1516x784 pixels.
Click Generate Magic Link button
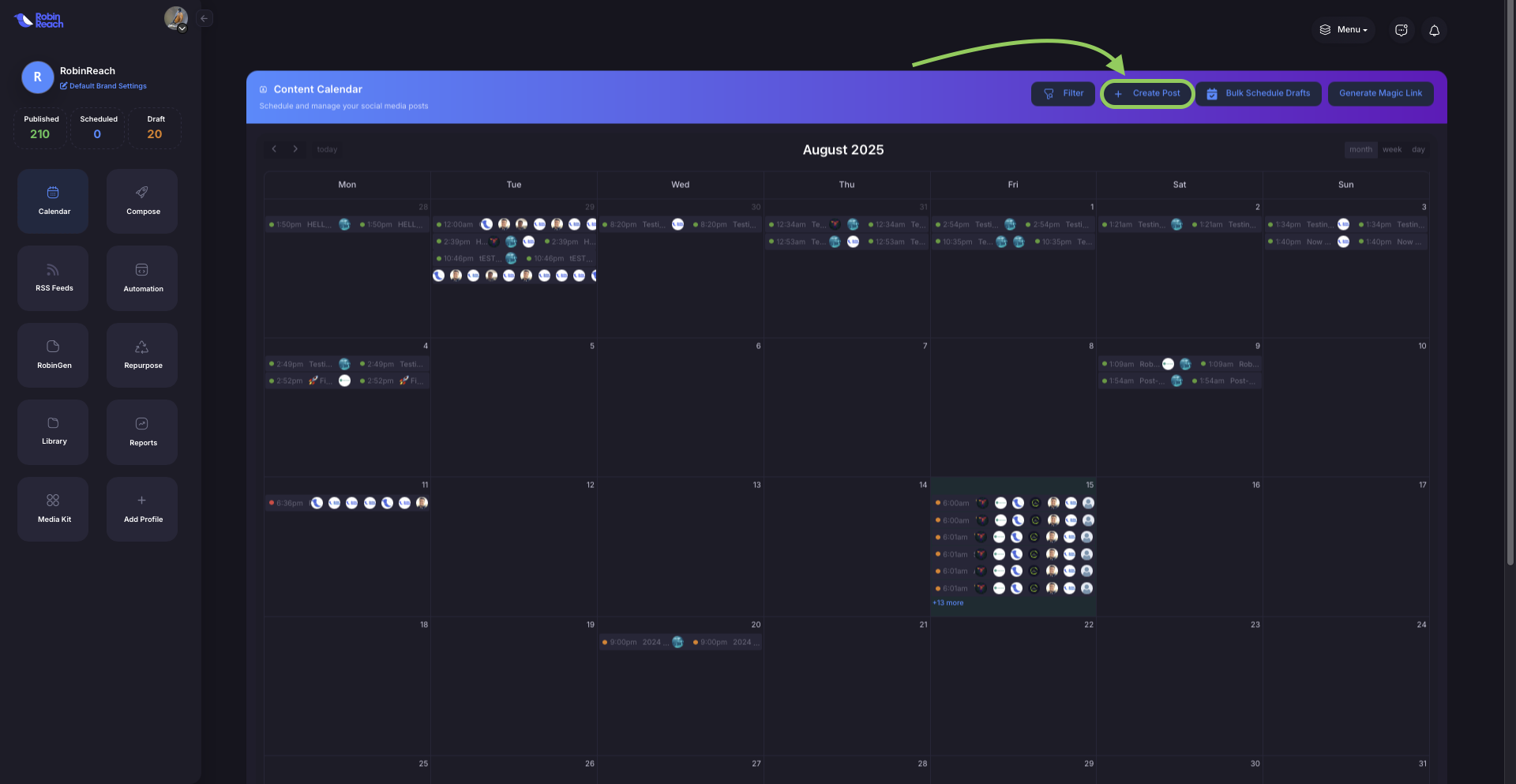[1380, 93]
